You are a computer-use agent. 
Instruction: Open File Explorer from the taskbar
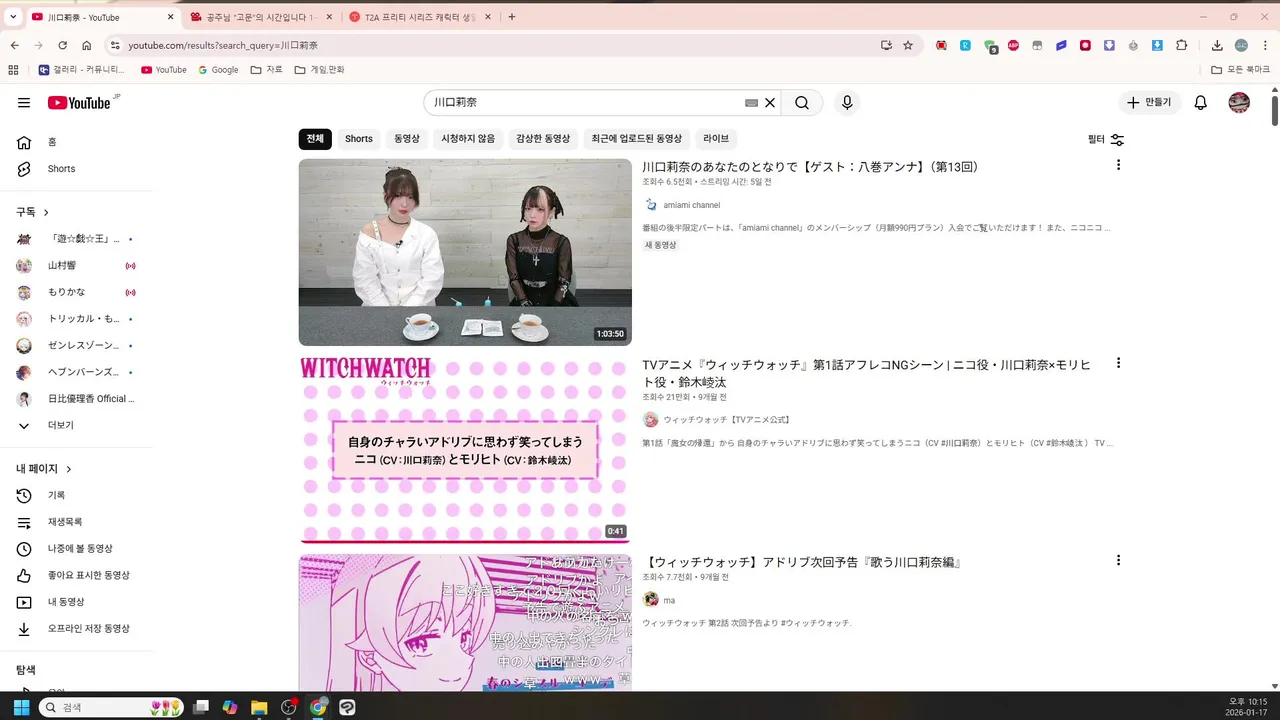259,707
